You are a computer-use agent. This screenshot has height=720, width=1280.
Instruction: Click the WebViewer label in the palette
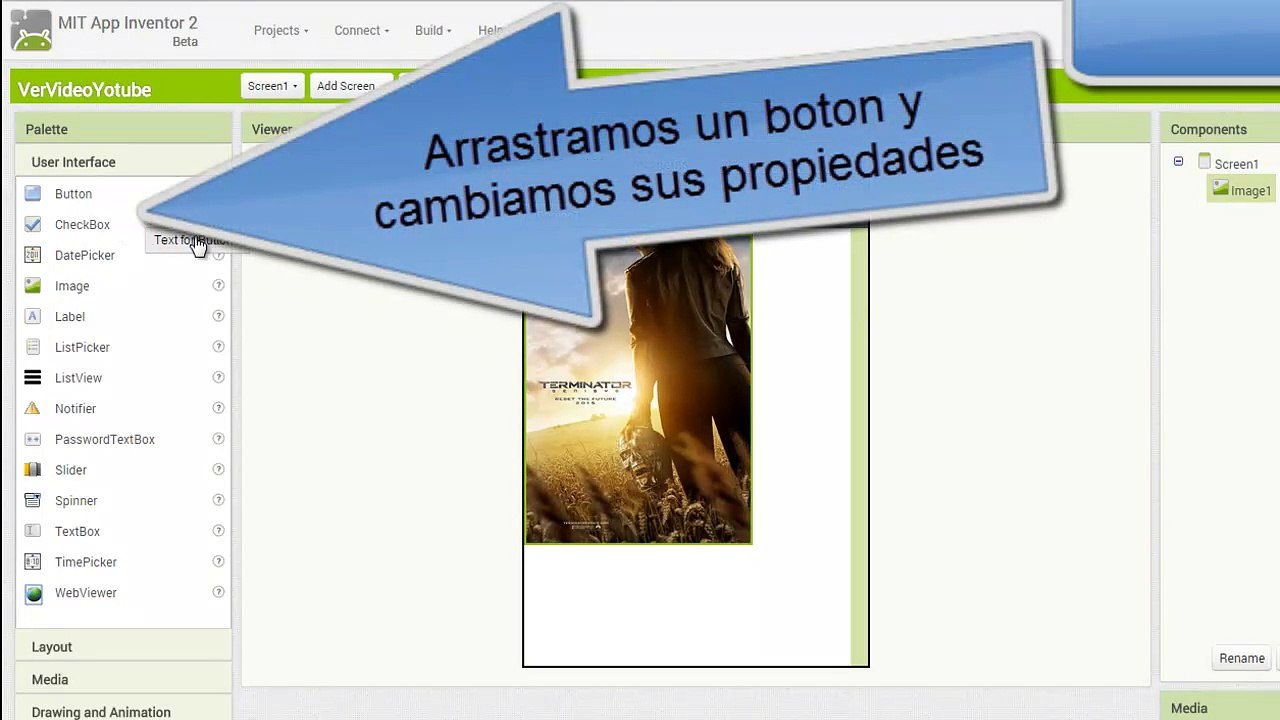coord(86,593)
